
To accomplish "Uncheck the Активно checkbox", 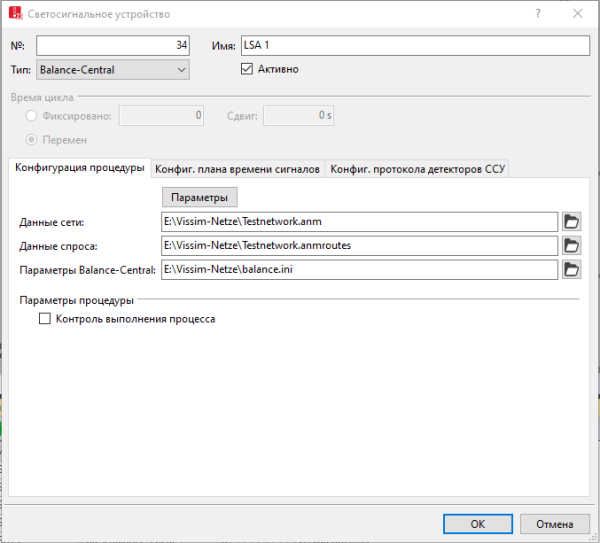I will pos(248,69).
